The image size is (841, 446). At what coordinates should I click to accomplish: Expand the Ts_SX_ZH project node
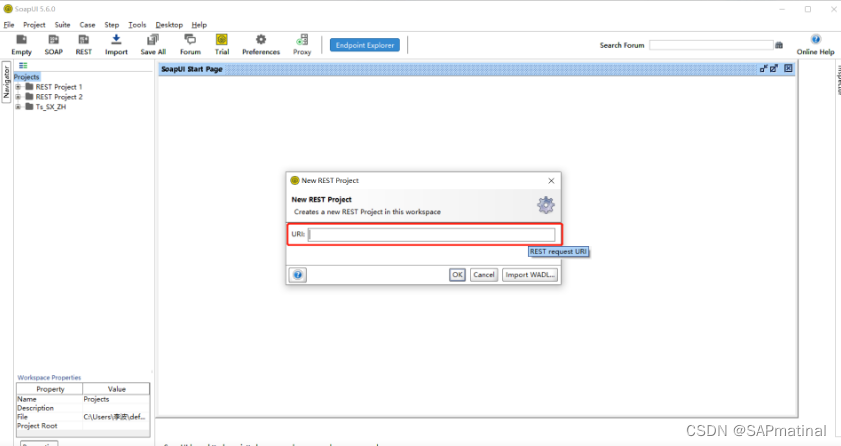pyautogui.click(x=18, y=107)
